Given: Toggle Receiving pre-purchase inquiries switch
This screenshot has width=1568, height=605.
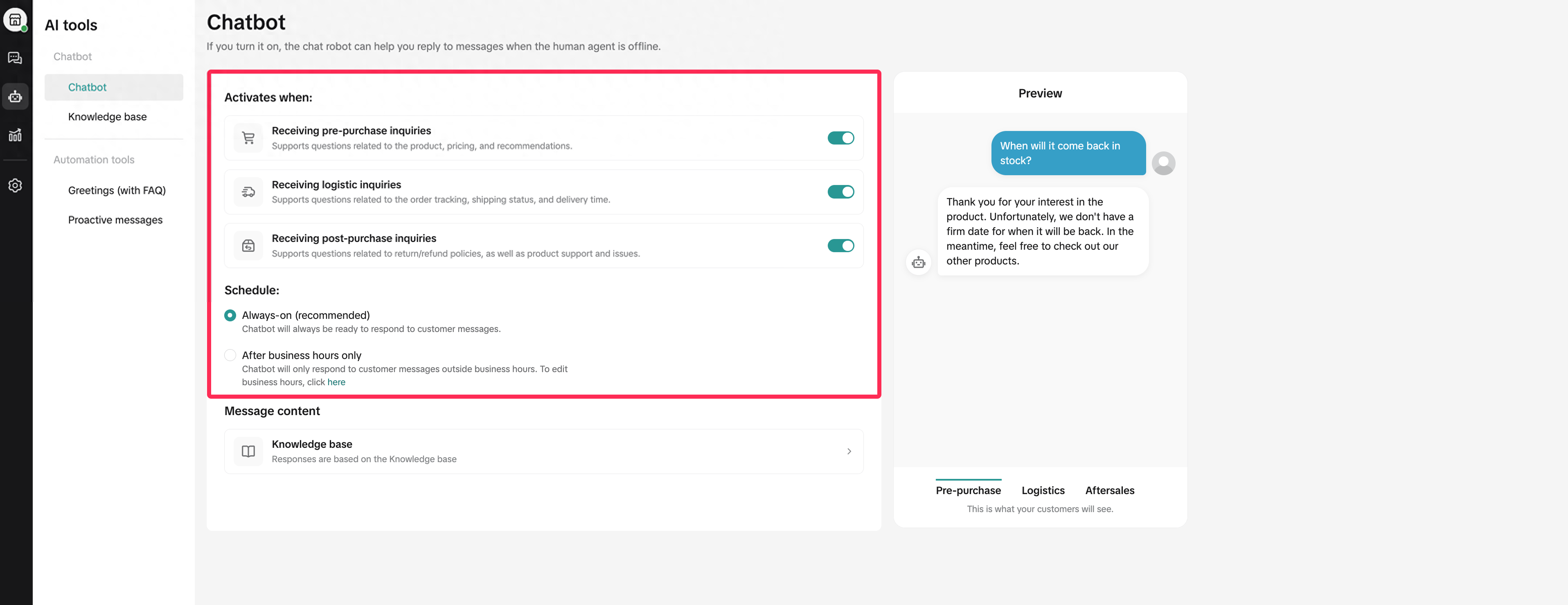Looking at the screenshot, I should tap(840, 138).
